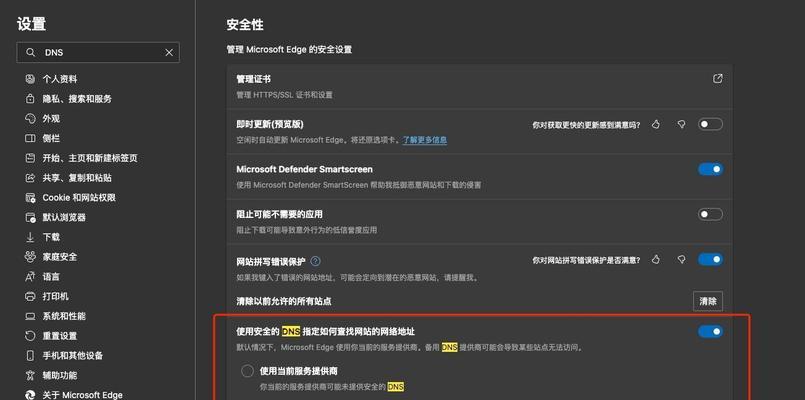Go to 侧栏 settings
Viewport: 805px width, 400px height.
coord(51,138)
